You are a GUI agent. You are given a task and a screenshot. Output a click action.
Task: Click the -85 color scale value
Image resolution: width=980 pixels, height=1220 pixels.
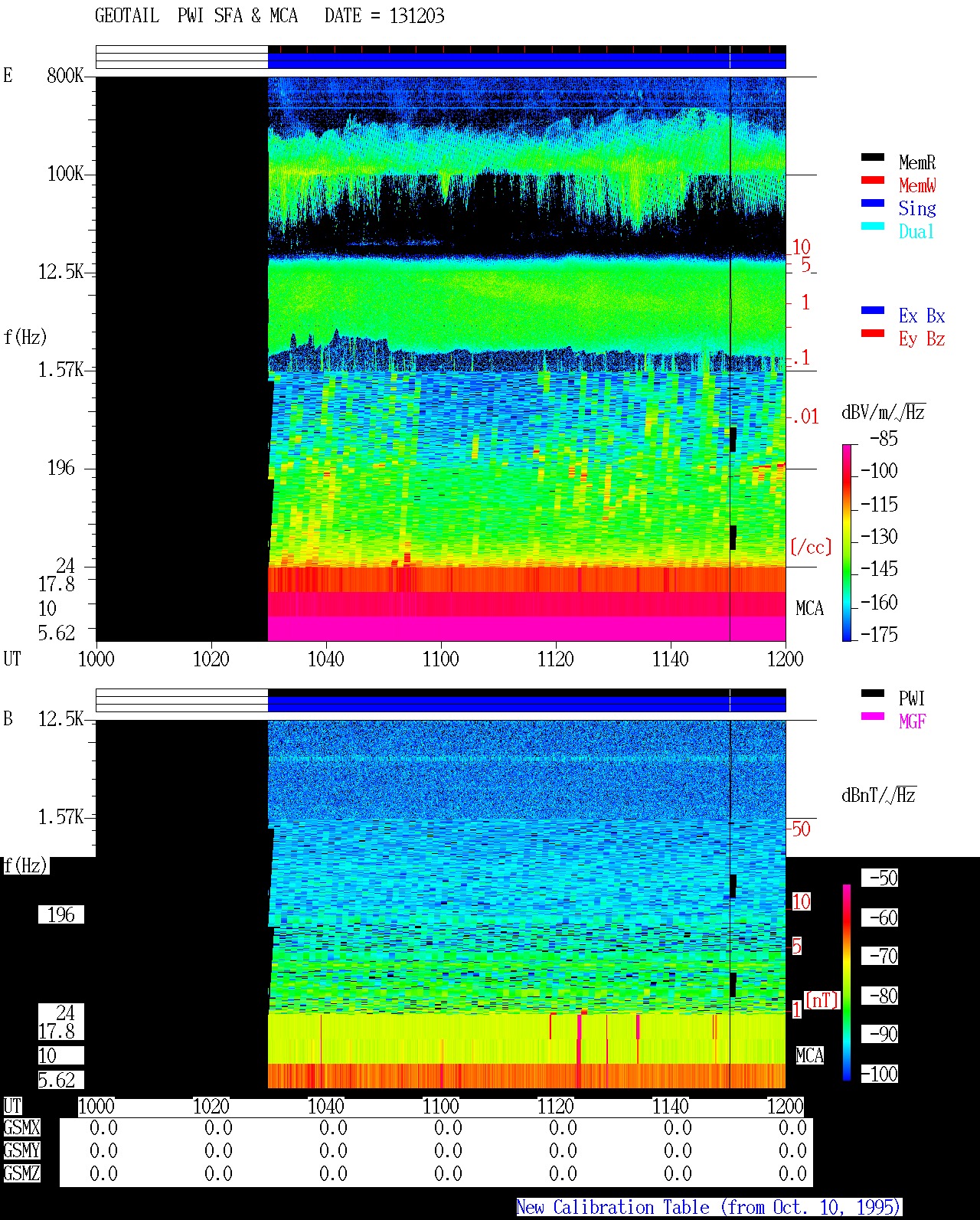click(884, 439)
